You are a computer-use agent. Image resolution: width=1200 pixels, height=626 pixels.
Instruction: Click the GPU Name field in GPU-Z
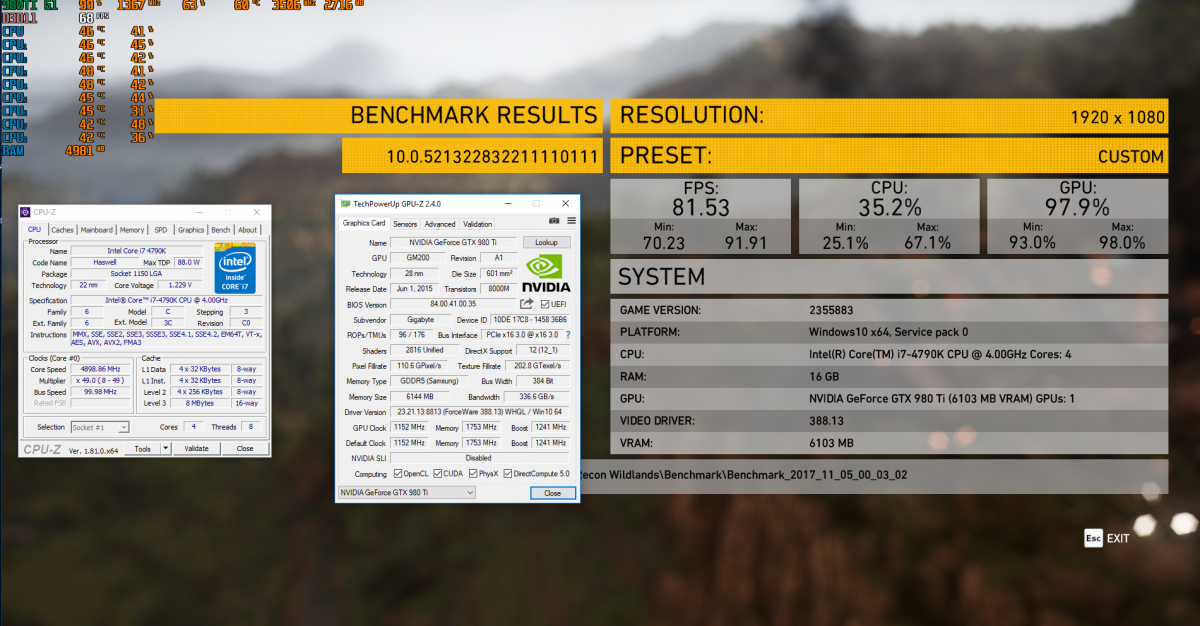tap(454, 242)
